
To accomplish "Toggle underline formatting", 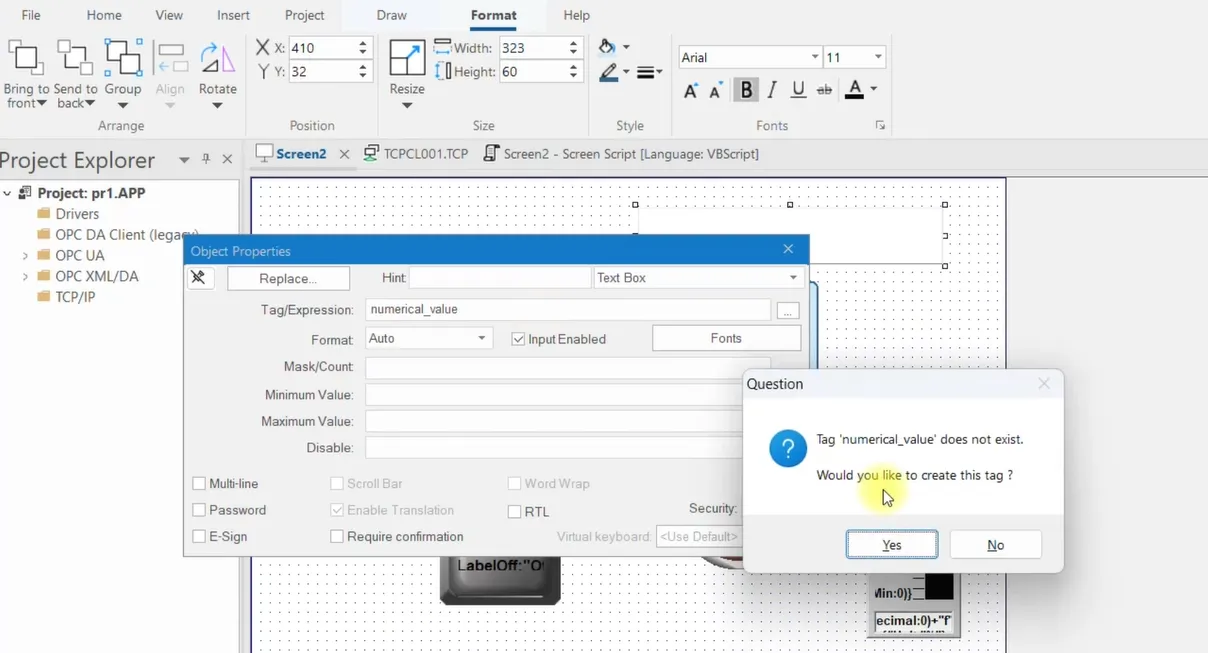I will [798, 90].
